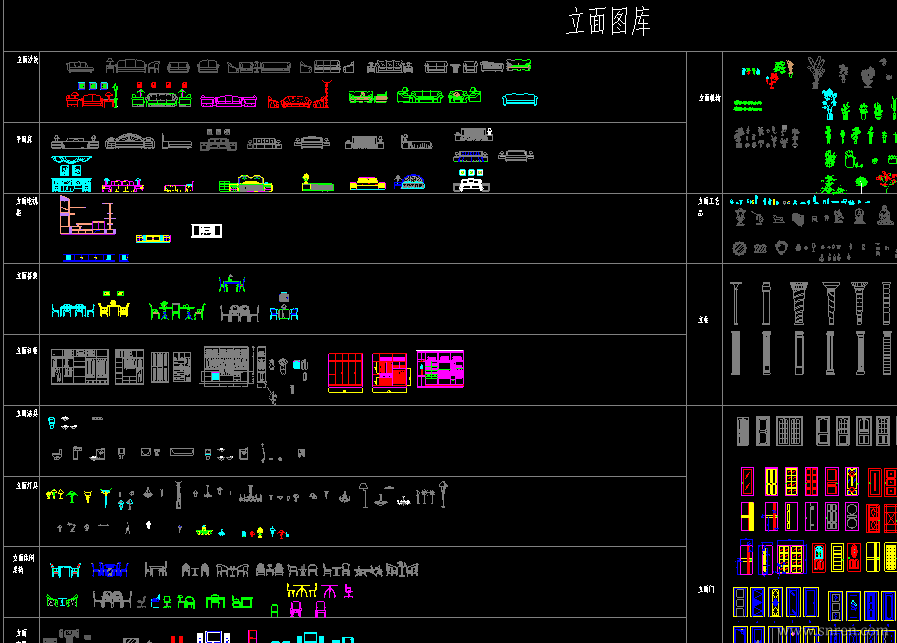Viewport: 897px width, 643px height.
Task: Select the red sofa with tall floor lamp
Action: click(x=299, y=95)
